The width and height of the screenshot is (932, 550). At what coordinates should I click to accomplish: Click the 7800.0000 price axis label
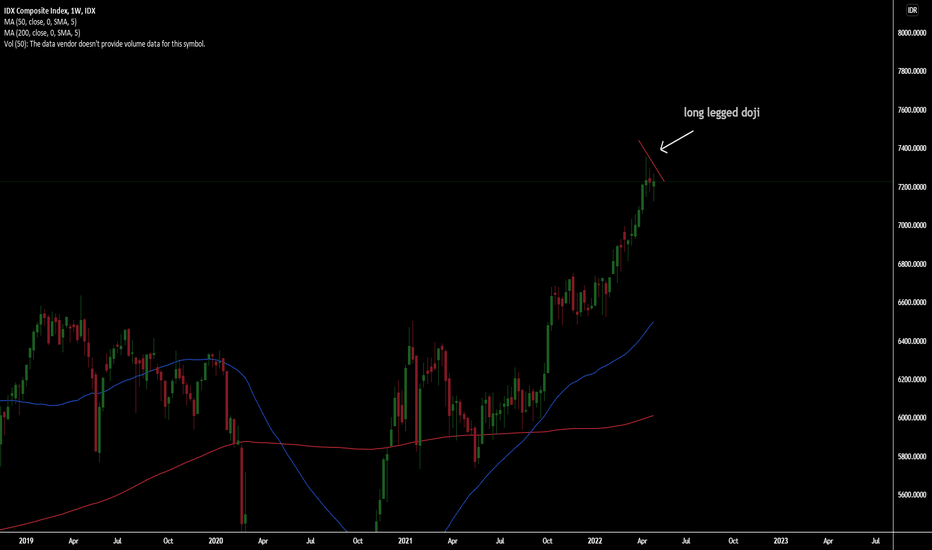coord(912,71)
